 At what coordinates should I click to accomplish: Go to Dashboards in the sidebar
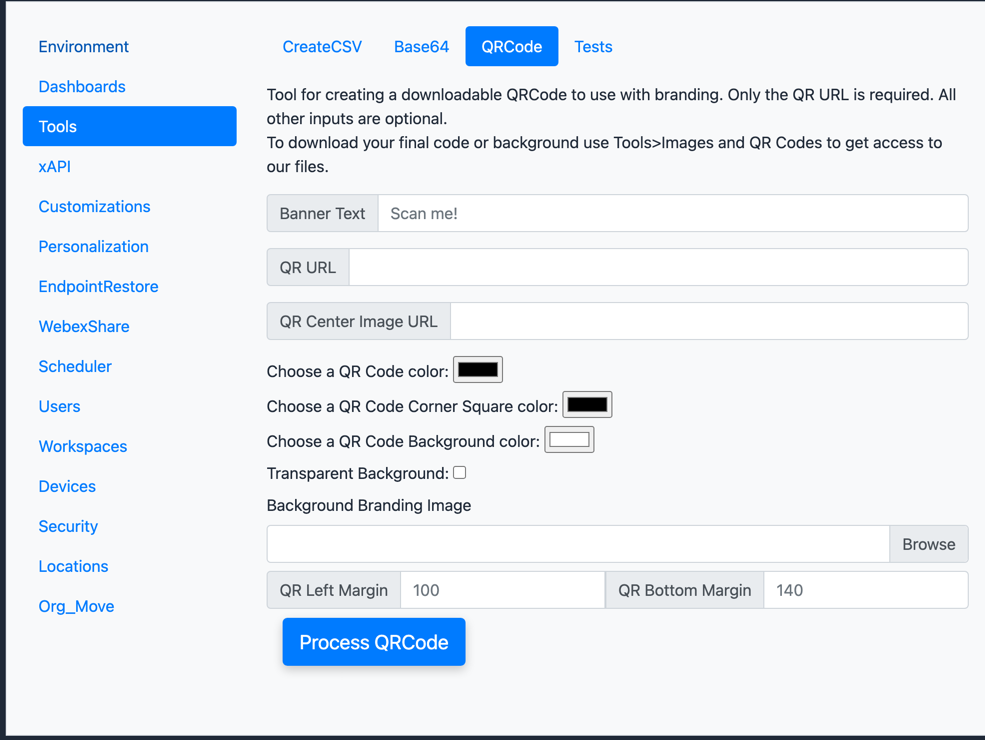82,87
